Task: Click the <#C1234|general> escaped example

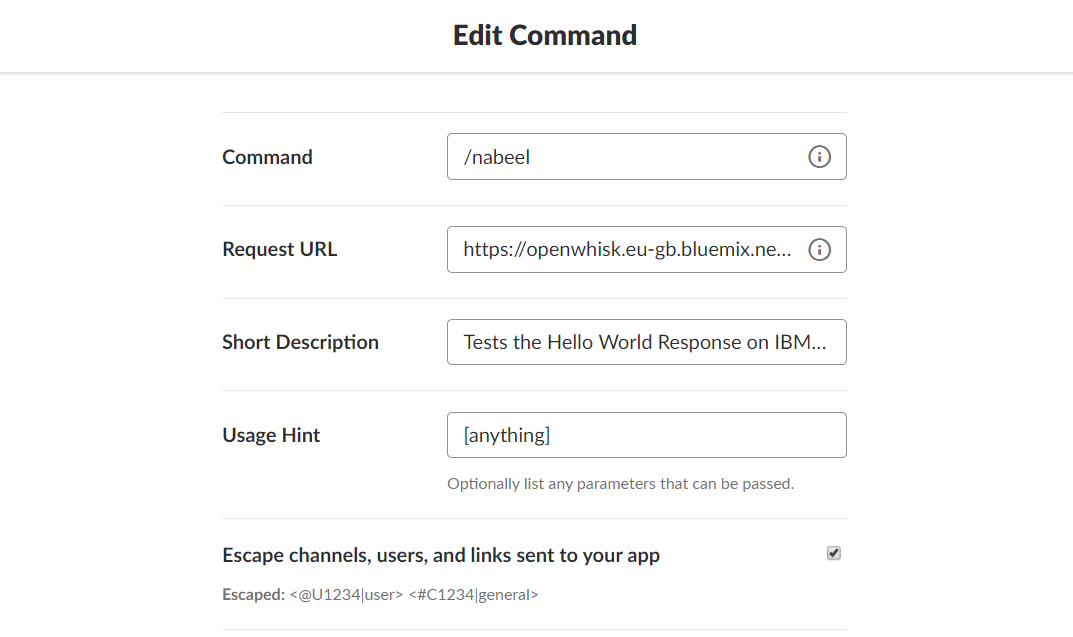Action: coord(474,595)
